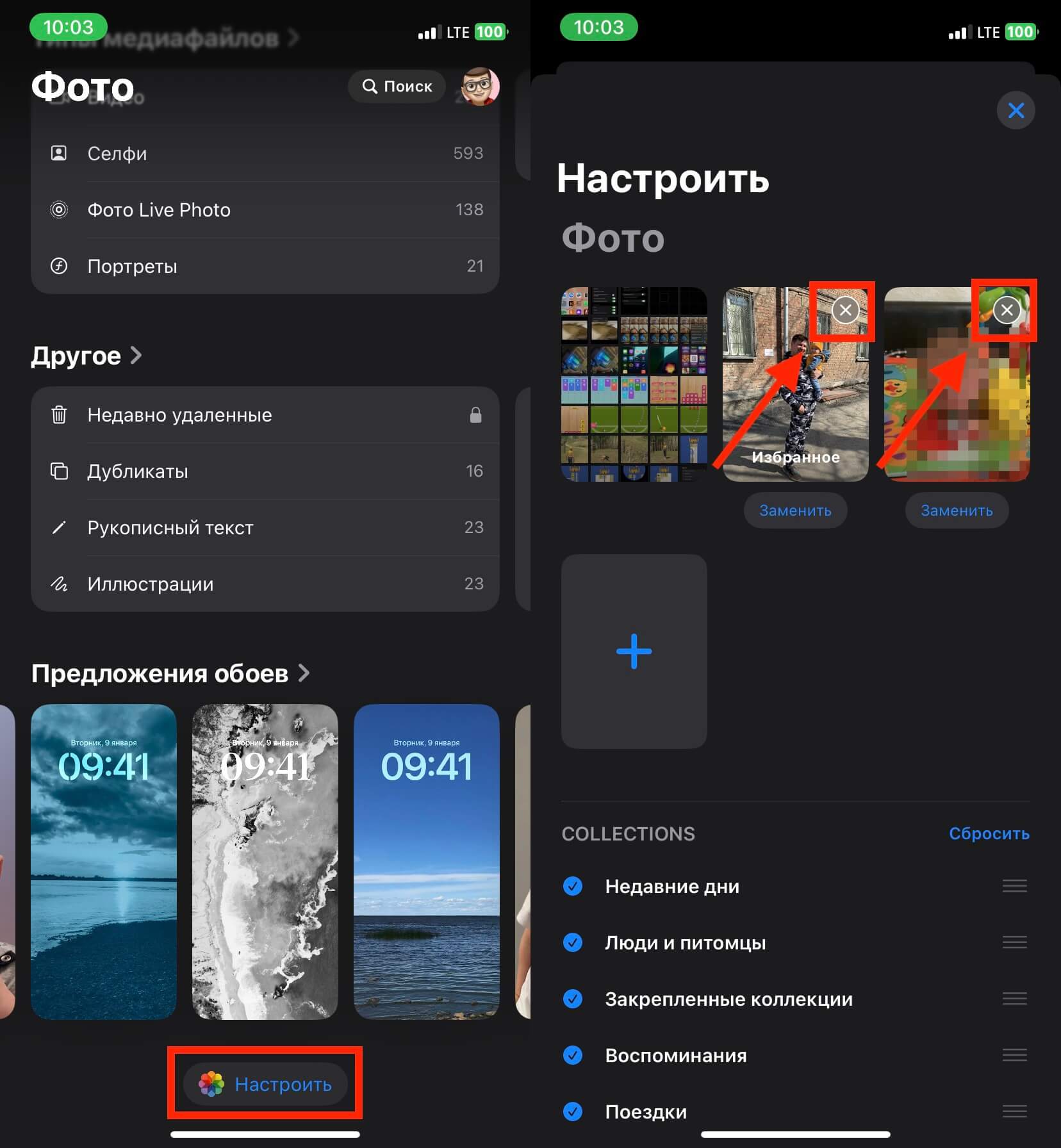Disable Закрепленные коллекции checkbox
This screenshot has width=1061, height=1148.
pos(572,999)
